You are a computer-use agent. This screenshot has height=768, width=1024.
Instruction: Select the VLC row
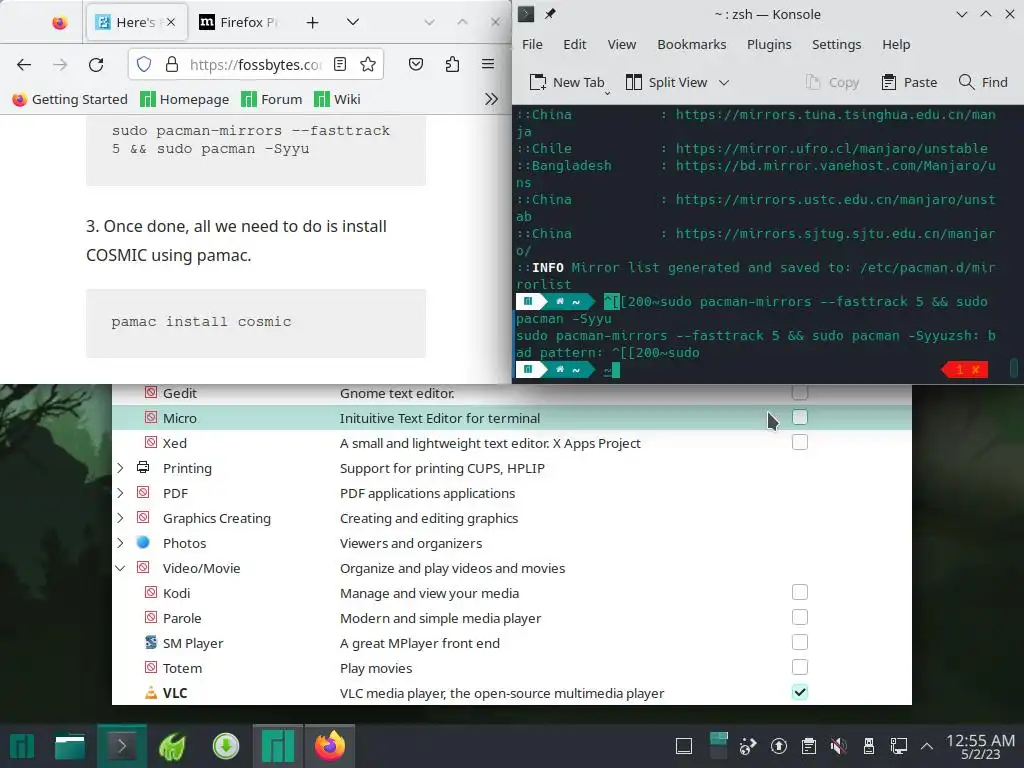(x=511, y=693)
